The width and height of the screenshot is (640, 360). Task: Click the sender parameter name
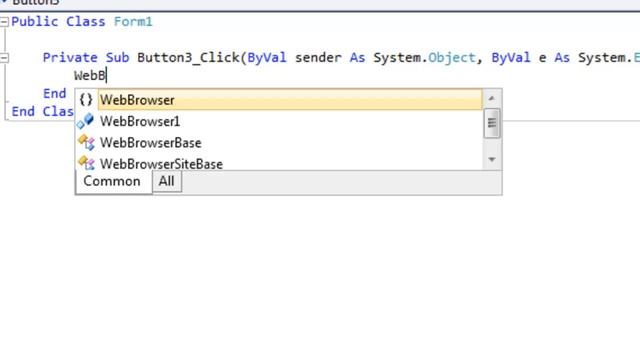coord(318,58)
